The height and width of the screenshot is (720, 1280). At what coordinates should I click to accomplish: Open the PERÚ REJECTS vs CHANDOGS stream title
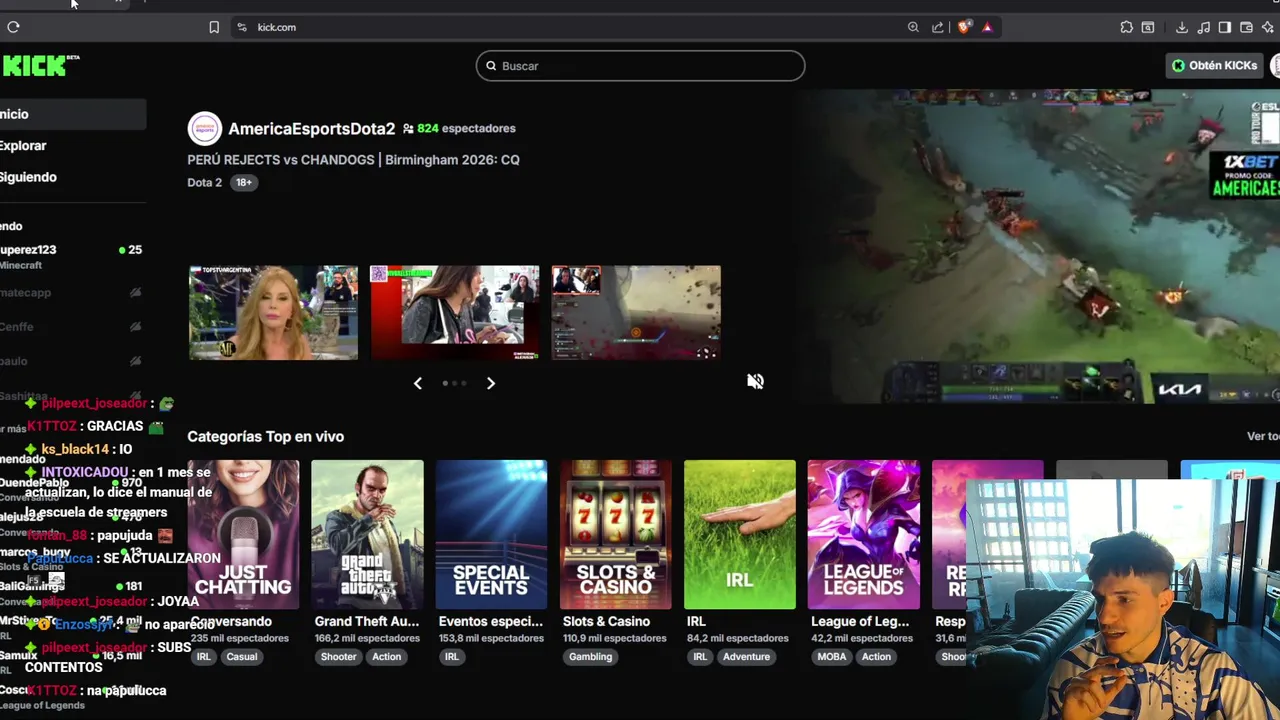353,160
